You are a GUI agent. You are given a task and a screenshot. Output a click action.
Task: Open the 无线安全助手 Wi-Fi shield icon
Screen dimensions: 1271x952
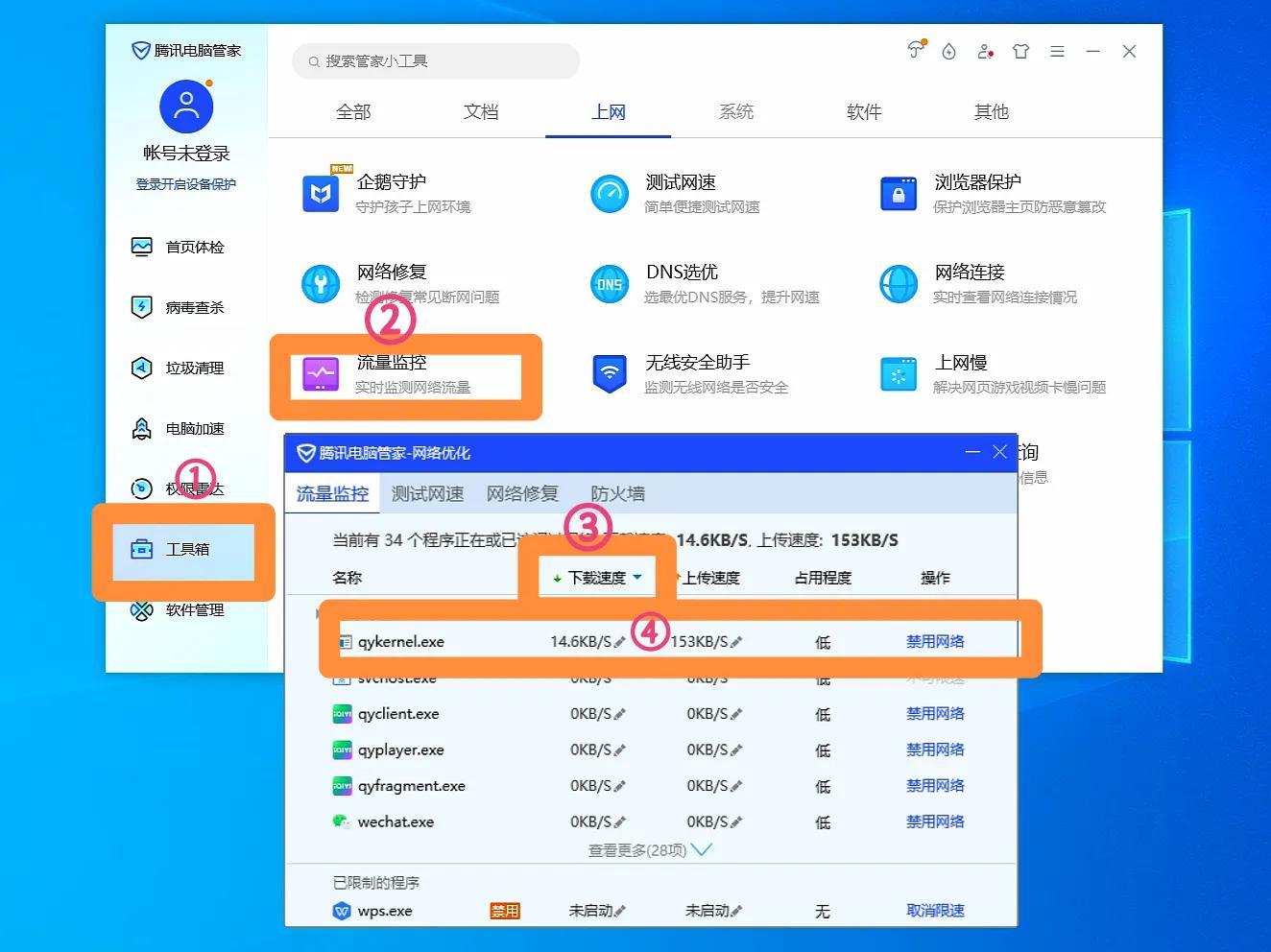click(x=610, y=374)
